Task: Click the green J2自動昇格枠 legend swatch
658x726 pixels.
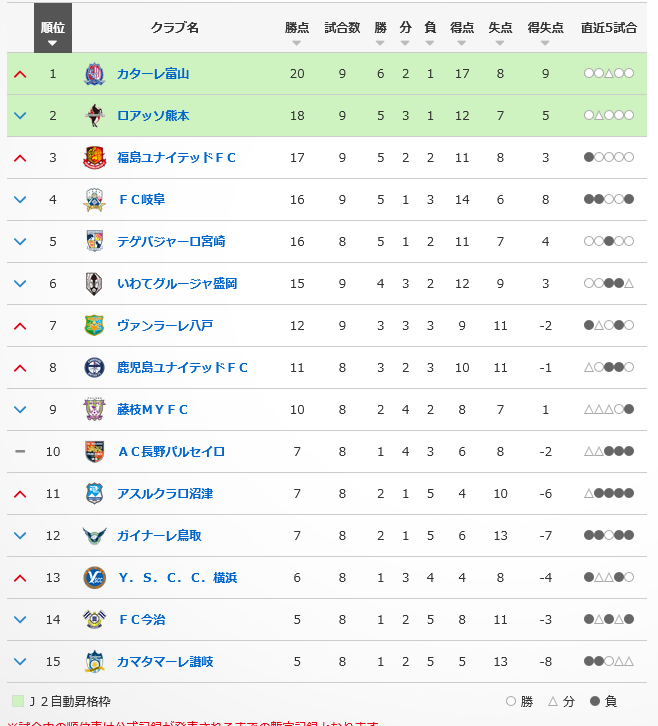Action: (x=18, y=701)
